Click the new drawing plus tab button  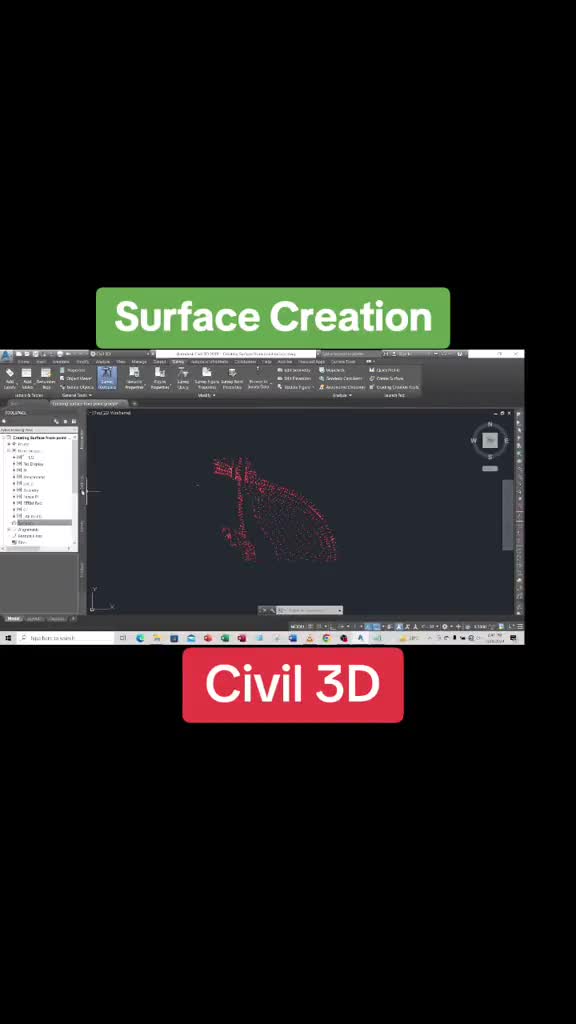135,404
